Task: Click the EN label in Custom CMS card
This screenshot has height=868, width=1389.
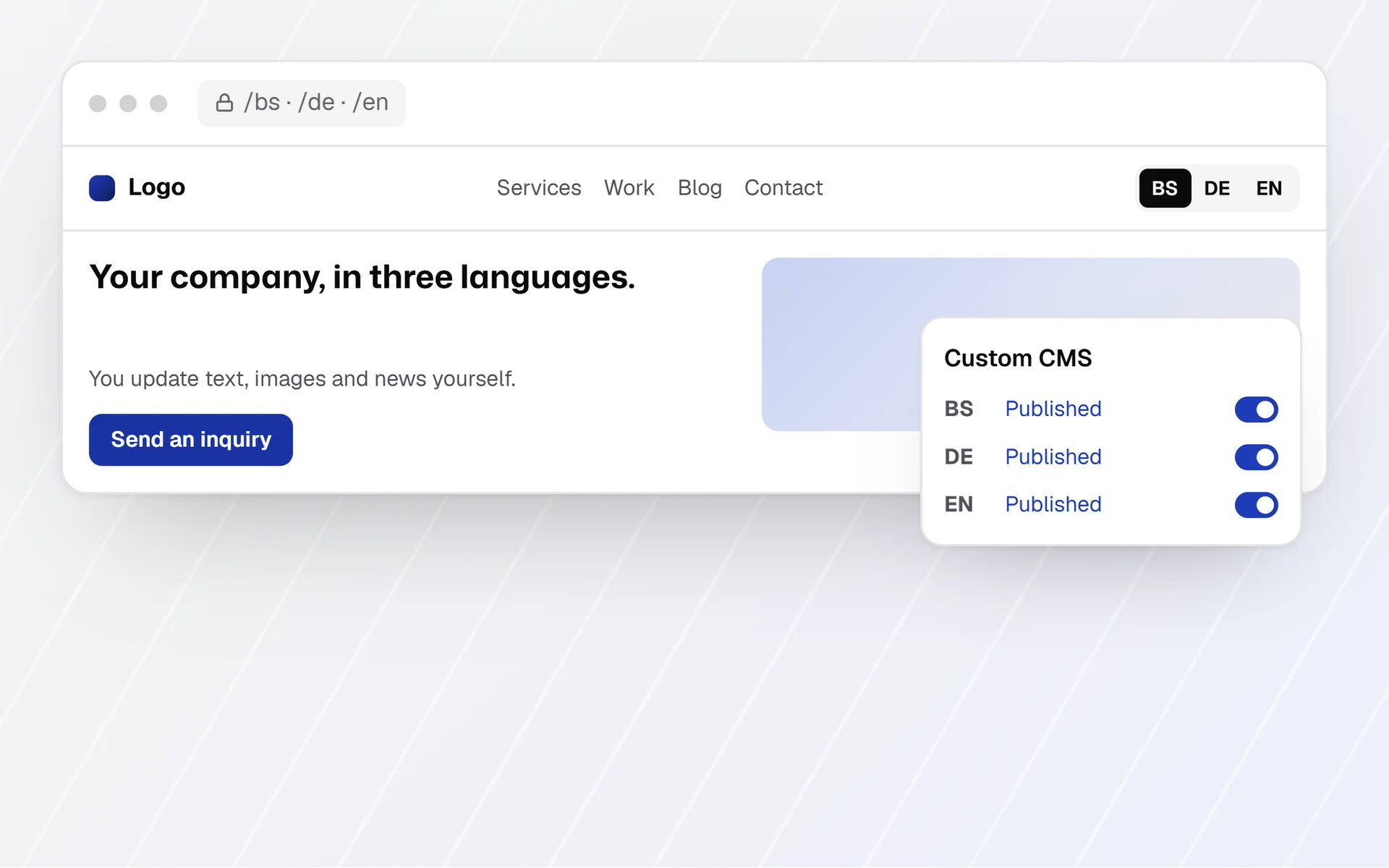Action: (x=959, y=505)
